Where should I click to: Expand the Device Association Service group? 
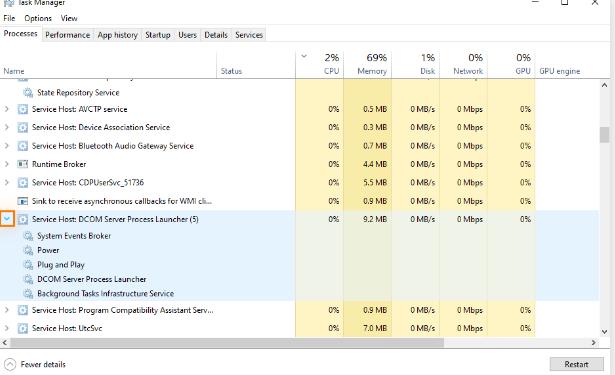tap(7, 127)
